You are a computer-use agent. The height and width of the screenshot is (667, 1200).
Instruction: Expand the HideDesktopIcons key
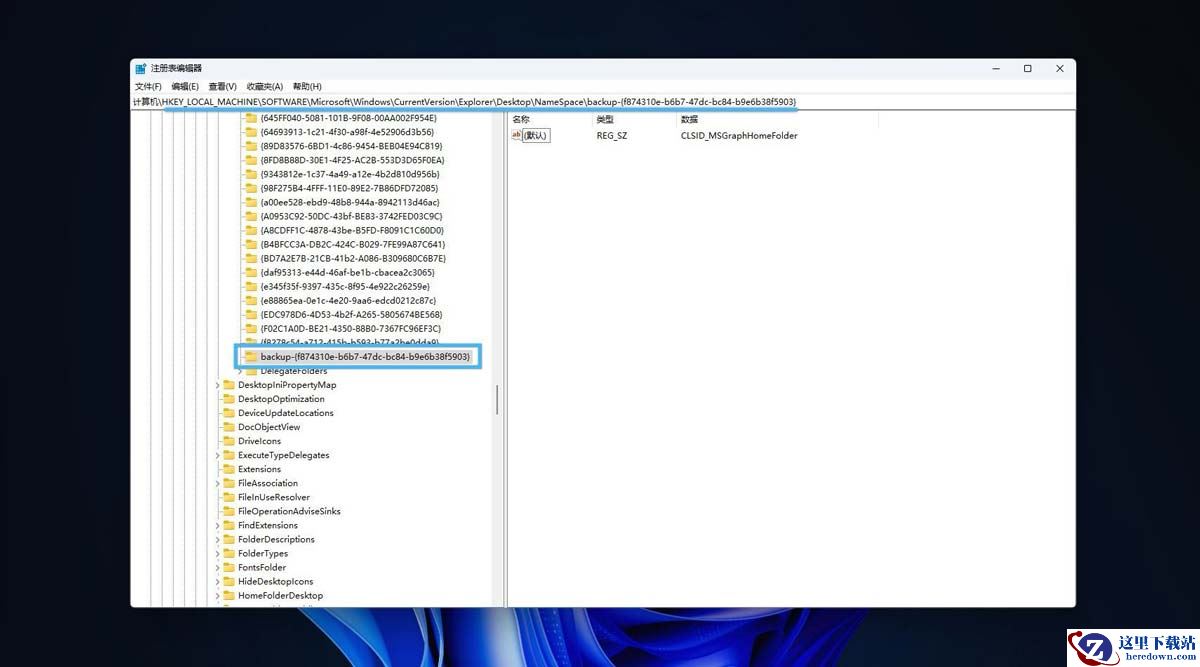click(x=217, y=581)
